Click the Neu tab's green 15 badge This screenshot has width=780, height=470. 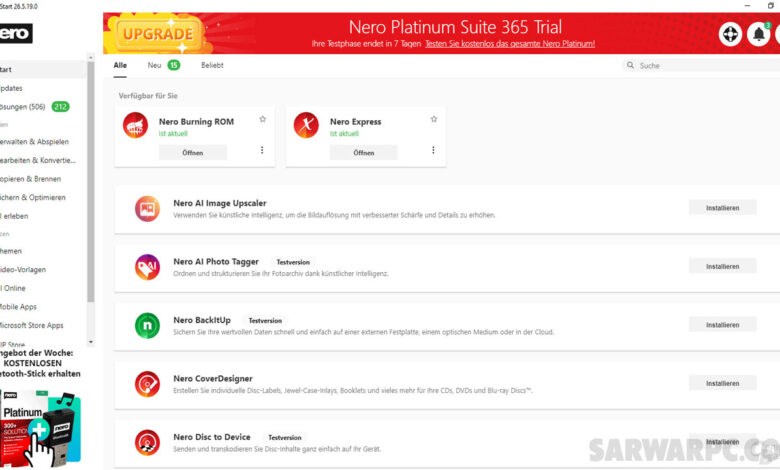pos(174,65)
